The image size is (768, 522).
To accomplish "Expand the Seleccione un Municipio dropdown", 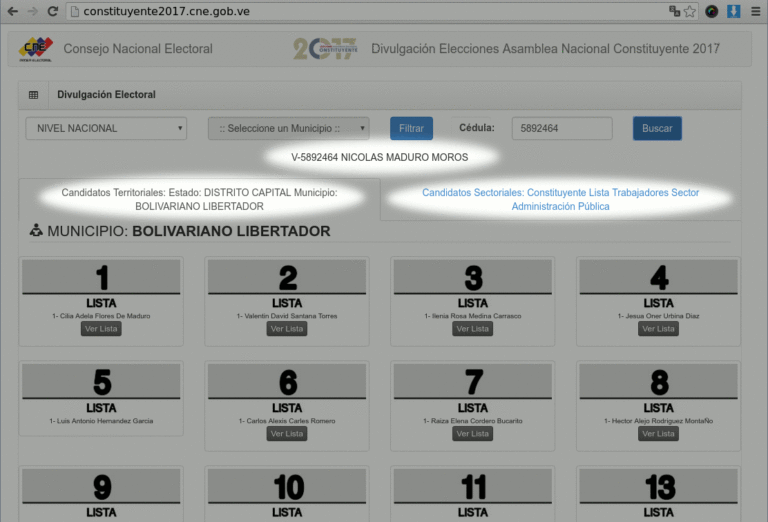I will pos(288,128).
